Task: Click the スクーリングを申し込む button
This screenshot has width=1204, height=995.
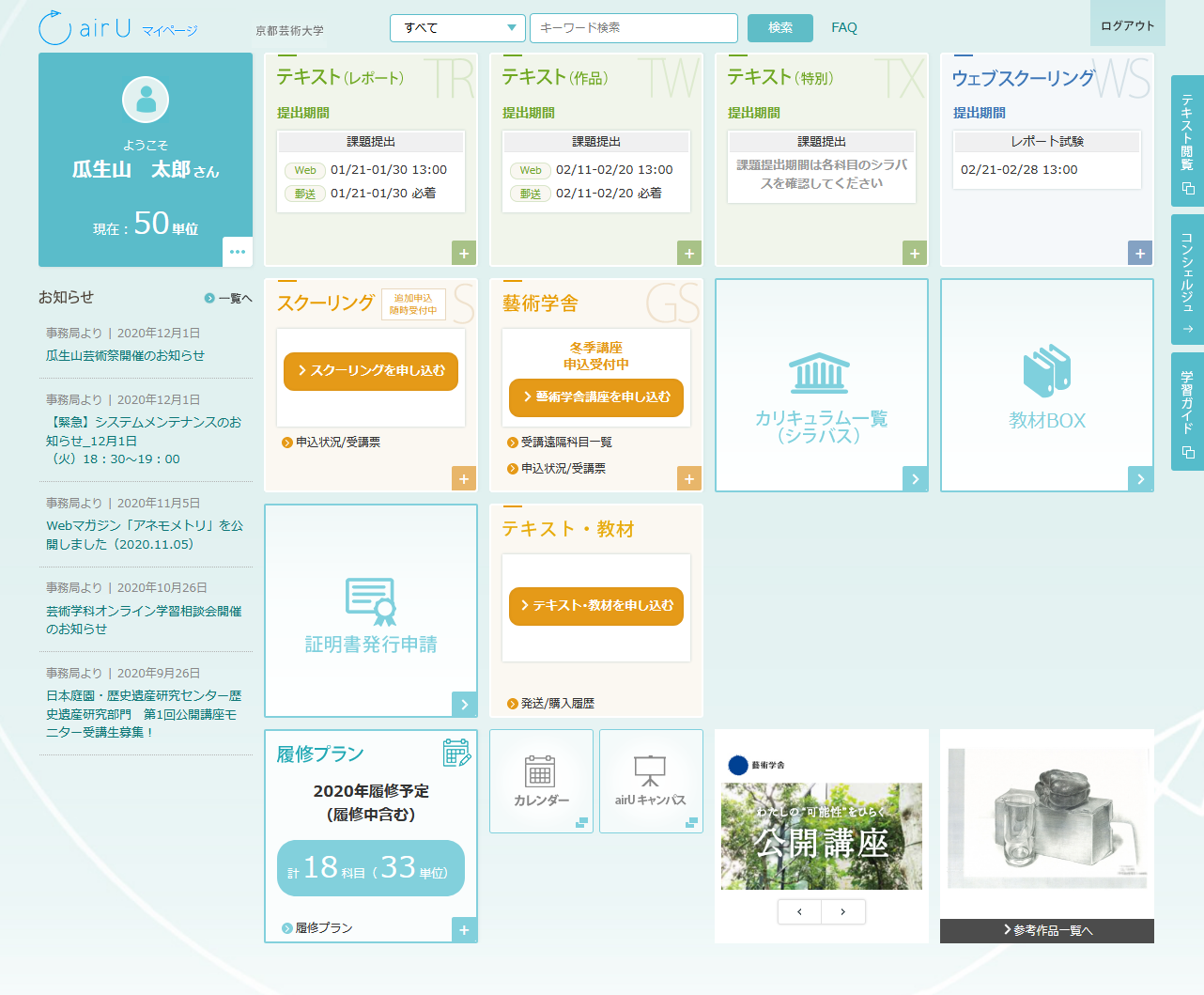Action: click(x=371, y=371)
